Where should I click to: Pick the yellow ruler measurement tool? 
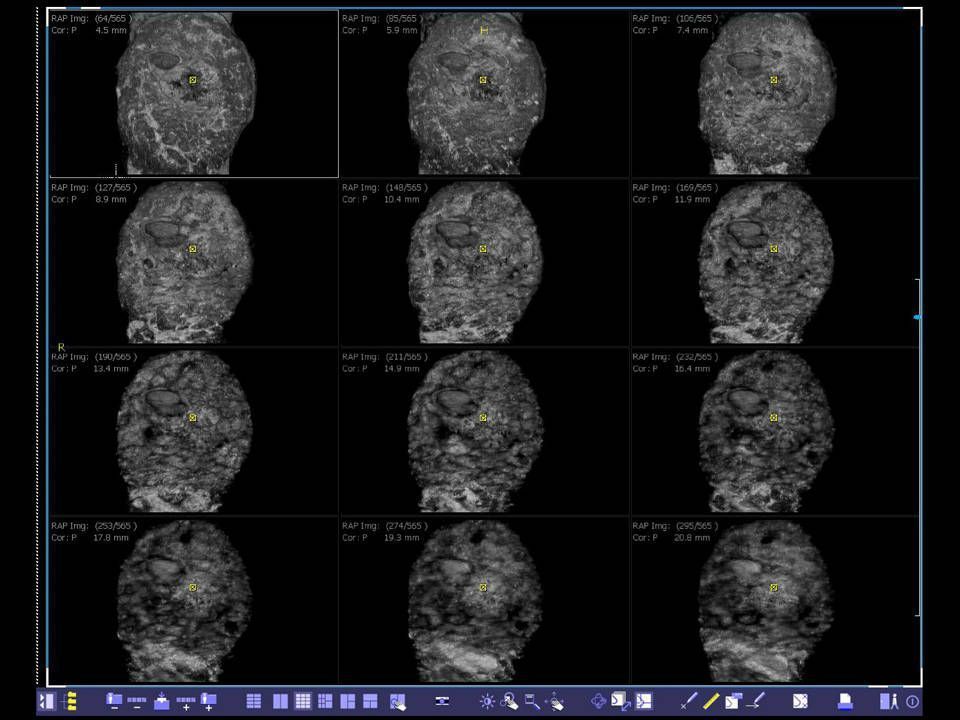point(711,701)
